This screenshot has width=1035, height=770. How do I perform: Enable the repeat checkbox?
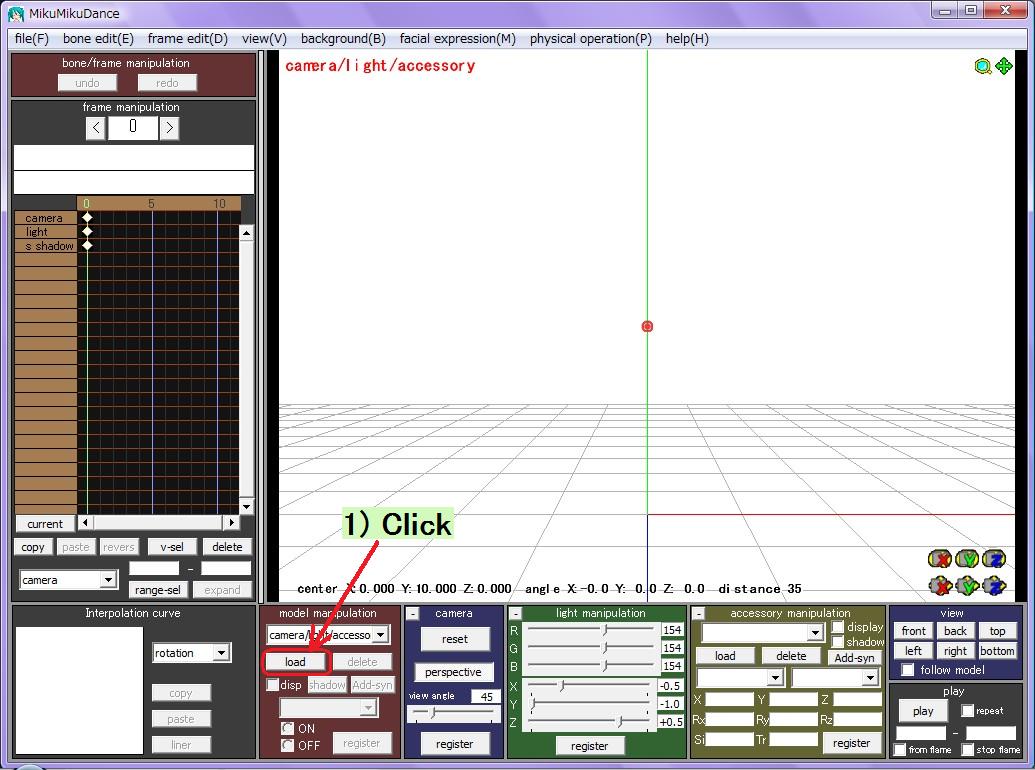(968, 711)
